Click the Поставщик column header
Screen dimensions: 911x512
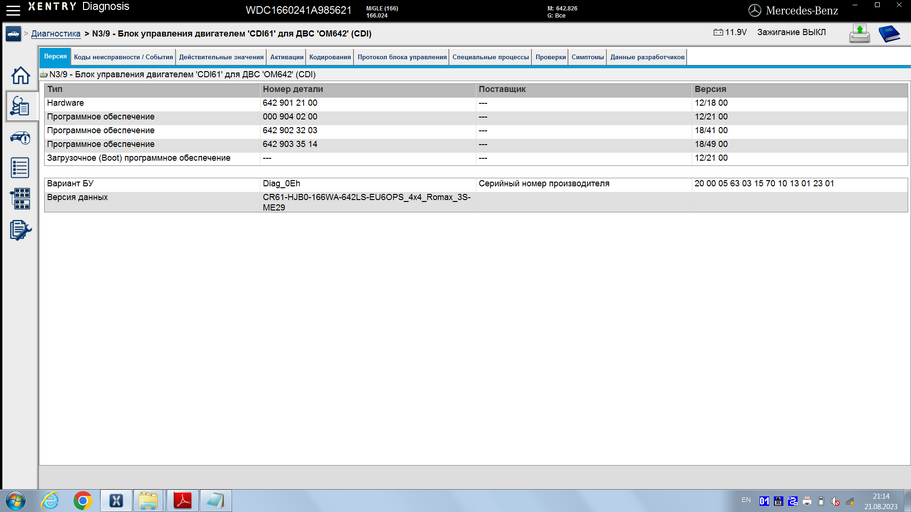[x=584, y=89]
